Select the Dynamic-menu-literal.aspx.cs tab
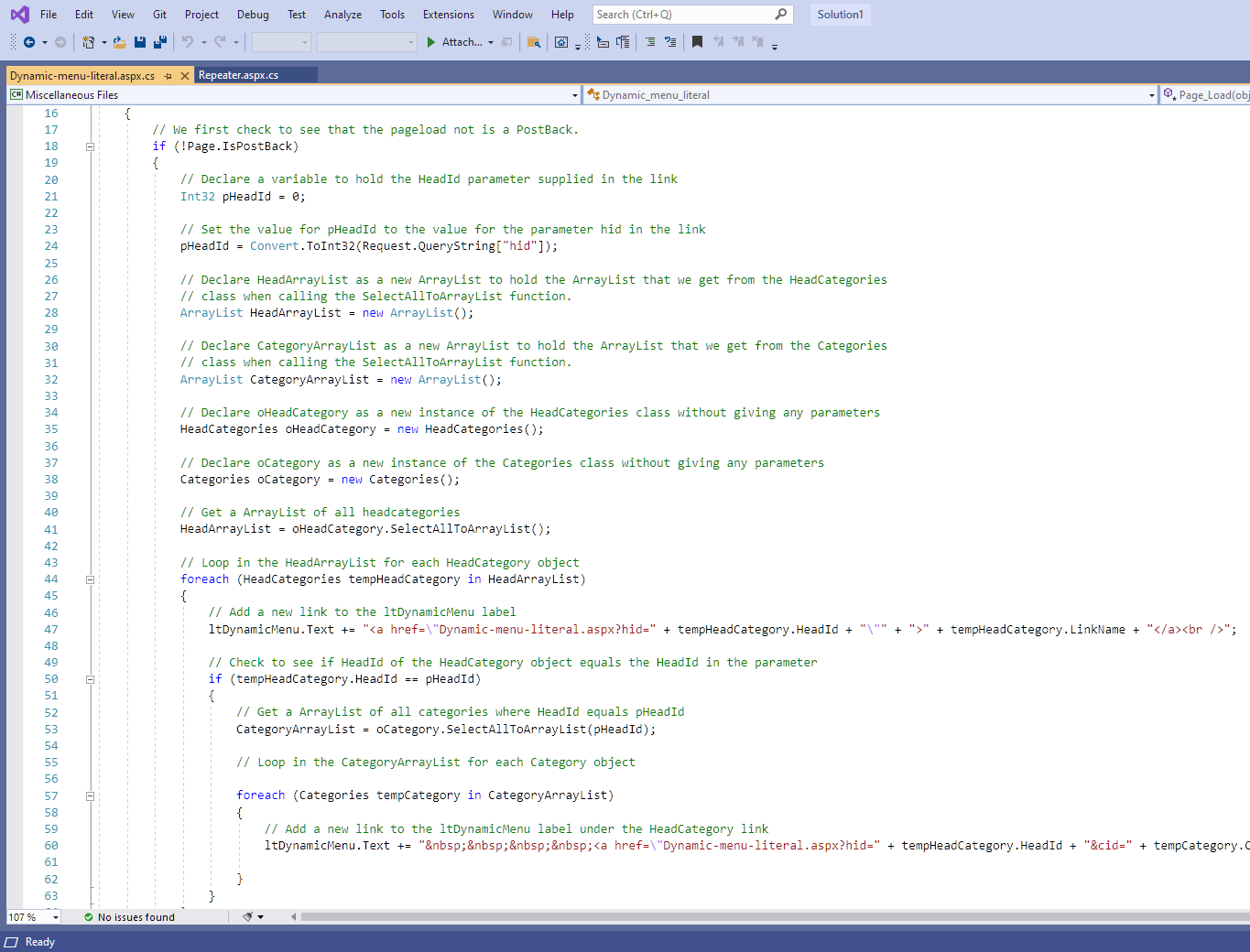1250x952 pixels. point(82,76)
